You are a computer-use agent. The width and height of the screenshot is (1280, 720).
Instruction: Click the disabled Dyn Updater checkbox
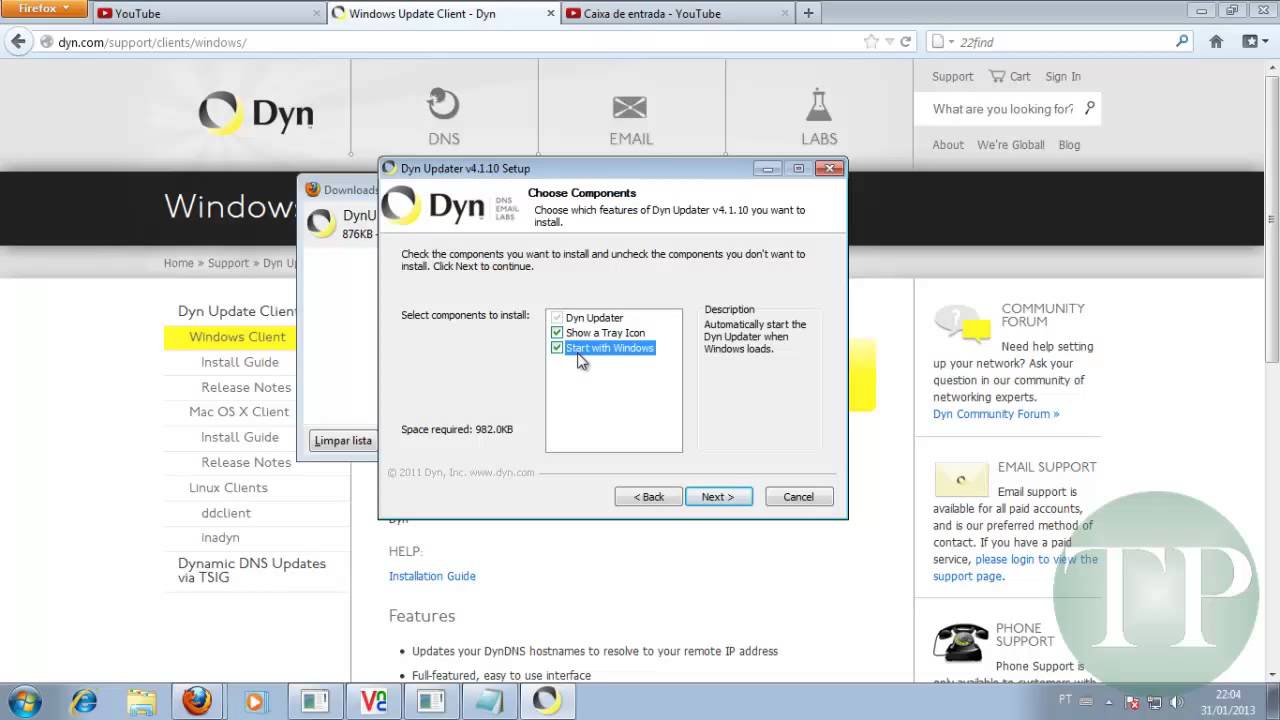(557, 318)
